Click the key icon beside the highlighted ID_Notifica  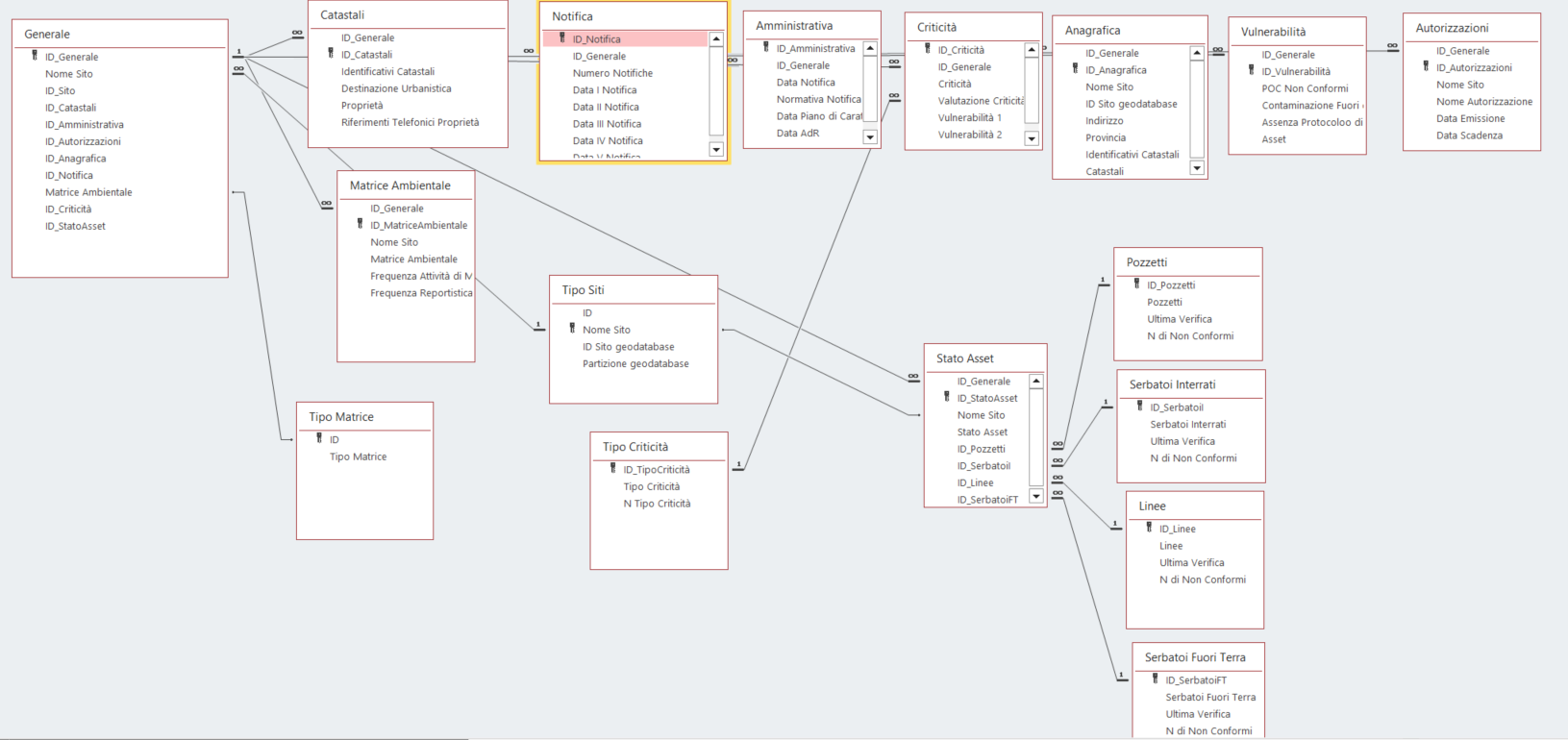562,38
